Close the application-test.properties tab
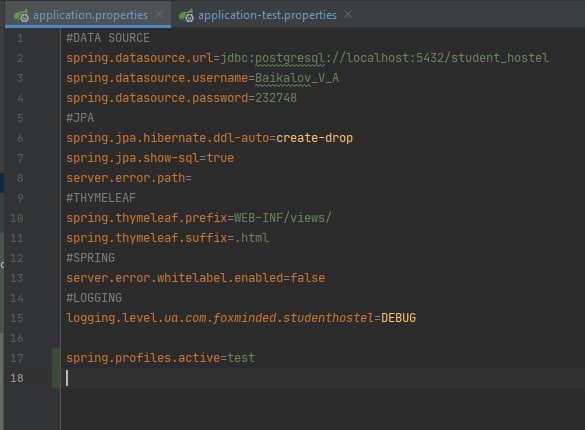Screen dimensions: 585x430 click(x=348, y=15)
